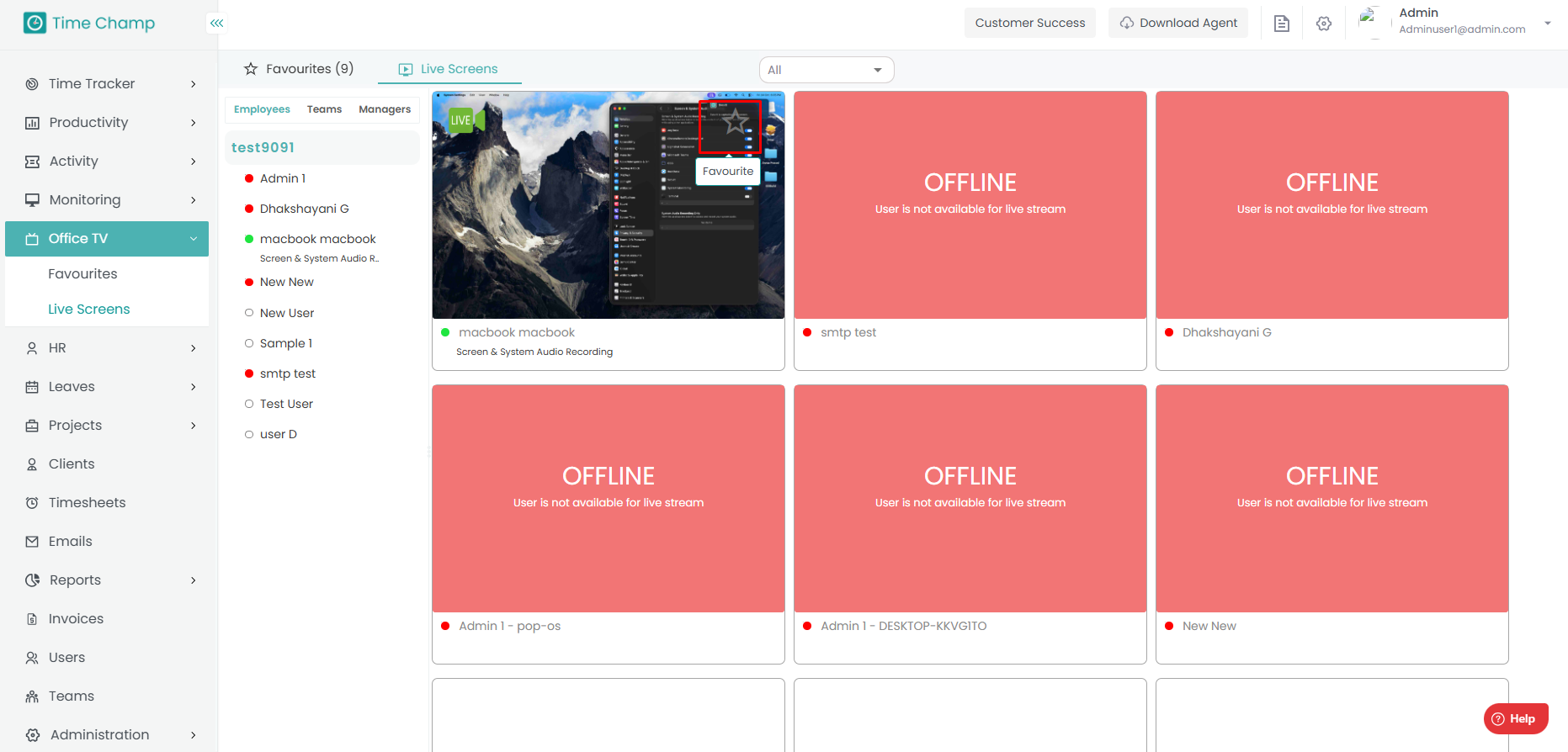Image resolution: width=1568 pixels, height=752 pixels.
Task: Click the Administration gear icon
Action: (32, 735)
